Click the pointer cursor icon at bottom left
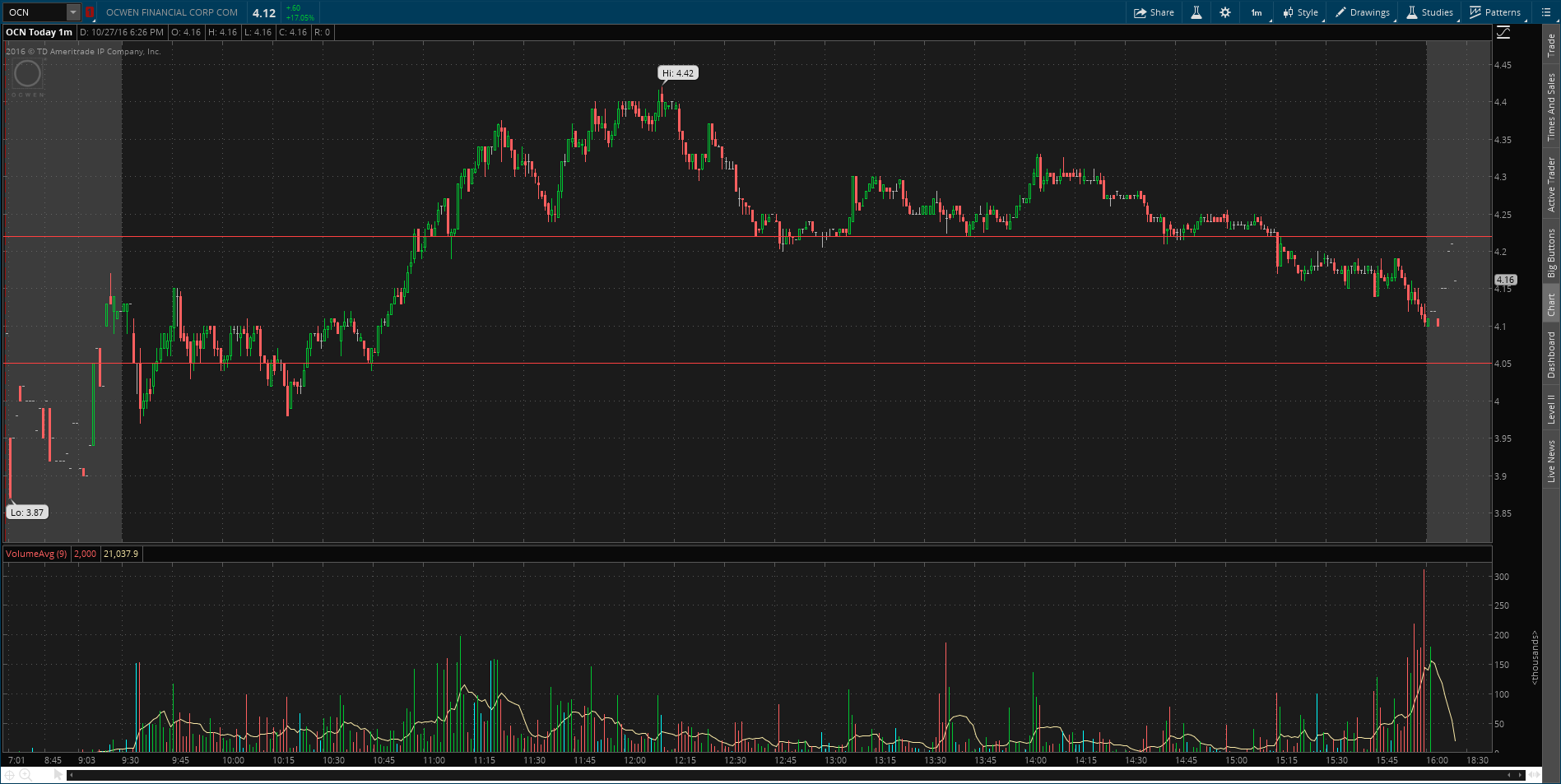Image resolution: width=1561 pixels, height=784 pixels. pyautogui.click(x=58, y=775)
